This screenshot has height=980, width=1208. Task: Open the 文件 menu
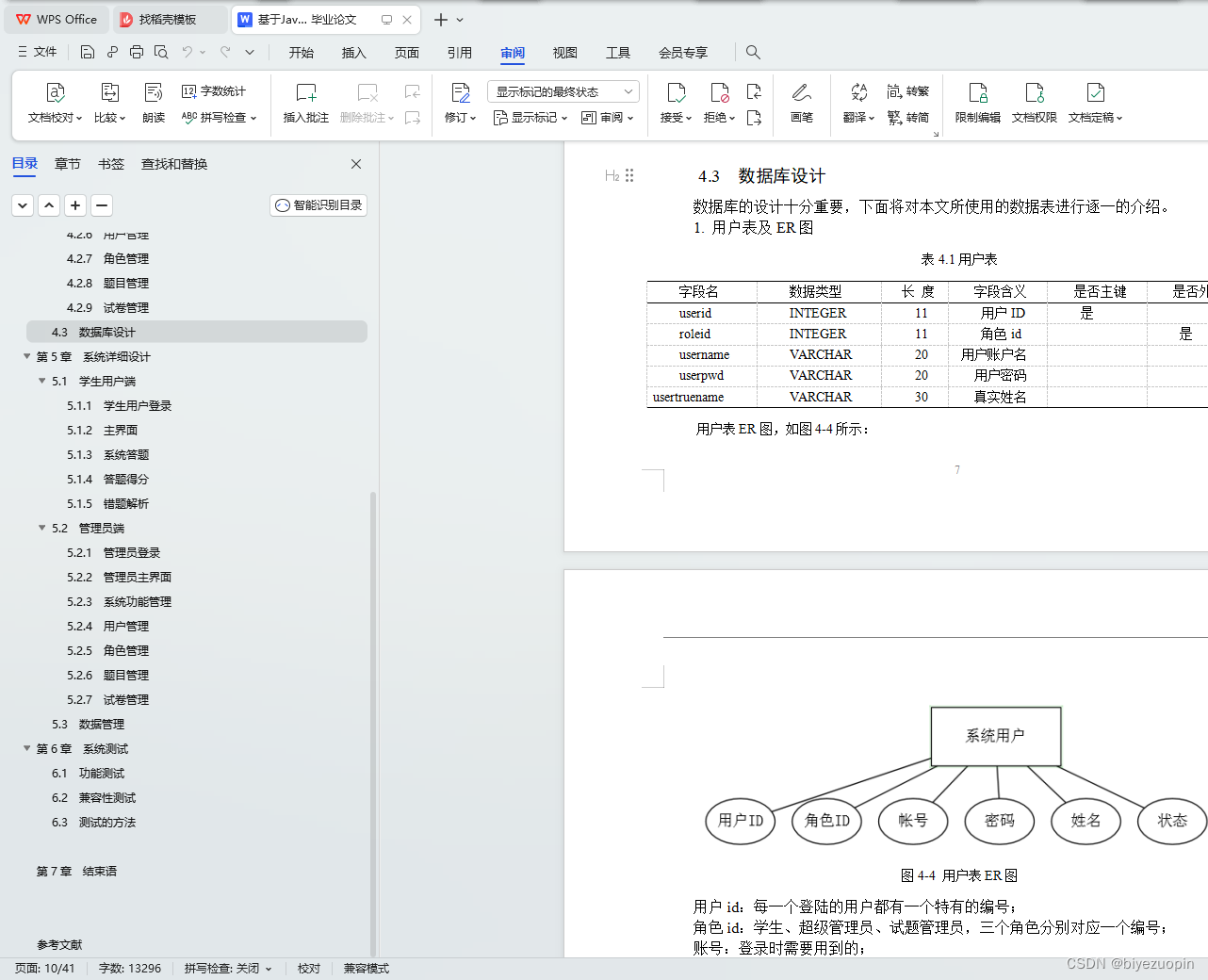[38, 52]
